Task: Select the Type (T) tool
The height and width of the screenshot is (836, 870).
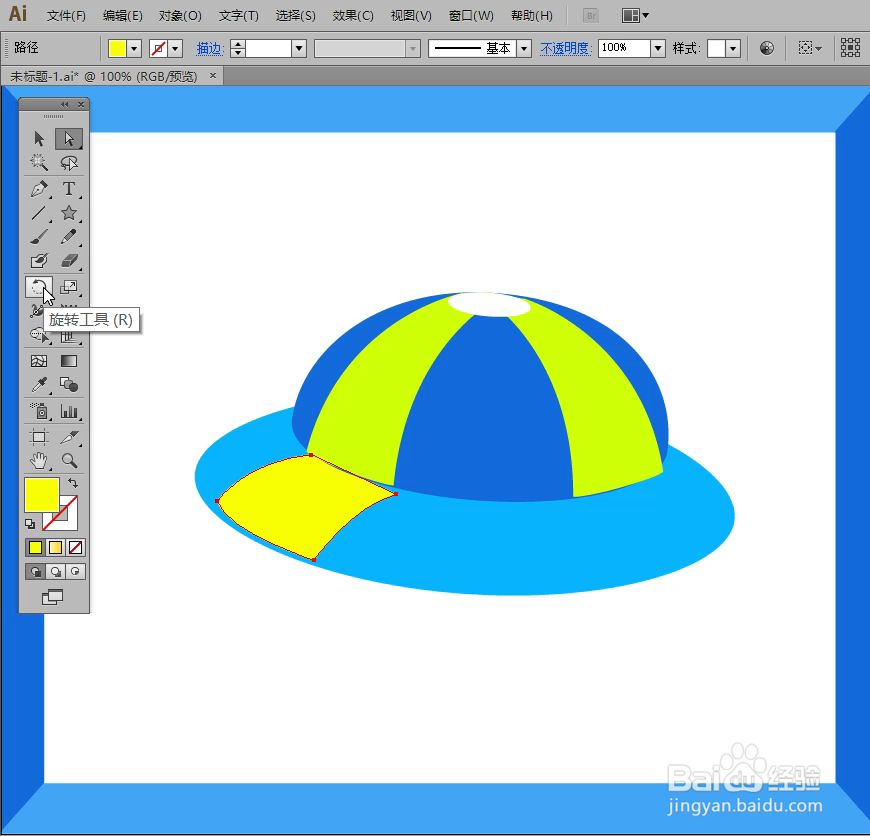Action: click(x=69, y=189)
